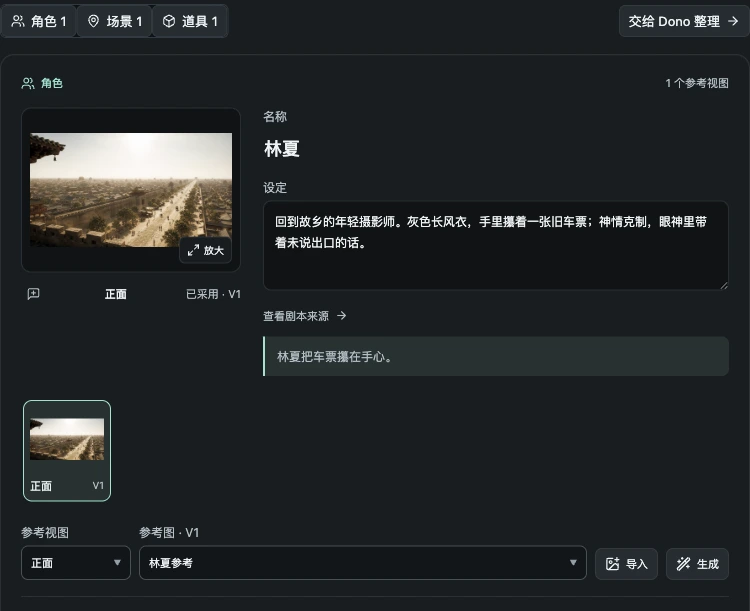Click 交给 Dono 整理 button
Image resolution: width=750 pixels, height=611 pixels.
684,21
